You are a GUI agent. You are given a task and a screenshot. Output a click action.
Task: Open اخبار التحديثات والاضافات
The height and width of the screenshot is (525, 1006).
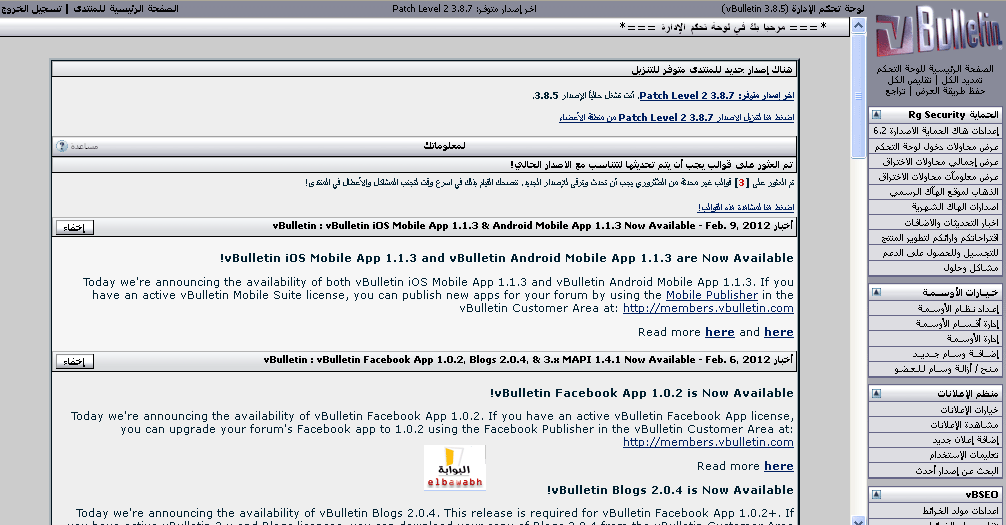tap(935, 223)
